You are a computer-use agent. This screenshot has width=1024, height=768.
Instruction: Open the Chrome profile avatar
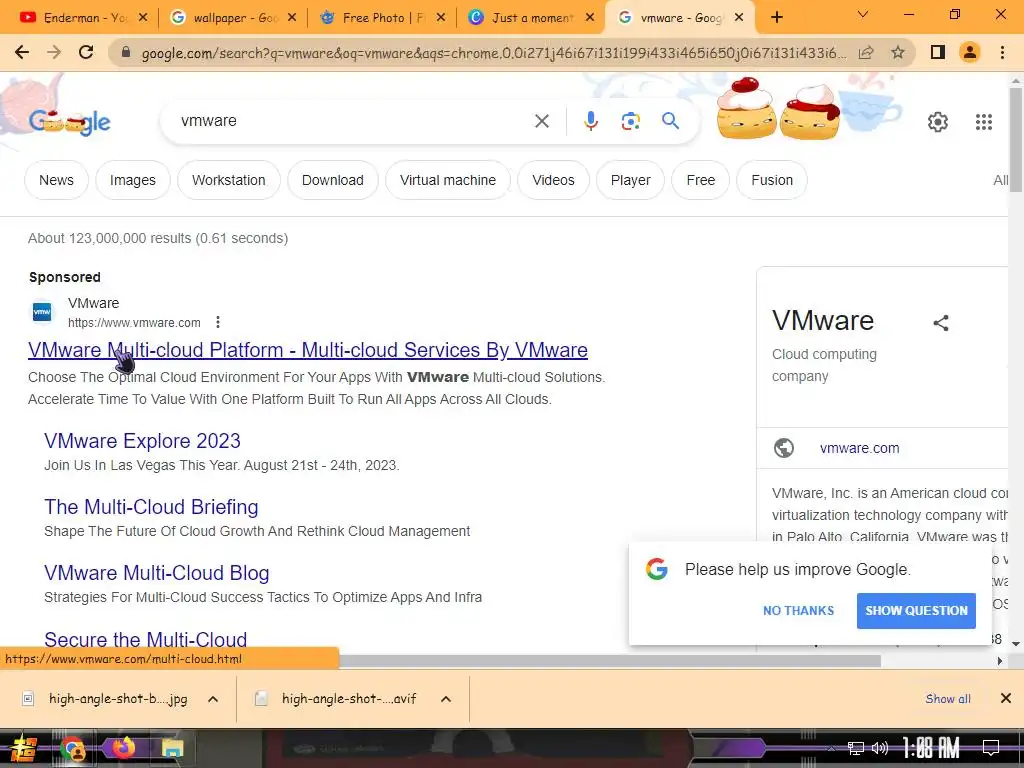[x=970, y=52]
